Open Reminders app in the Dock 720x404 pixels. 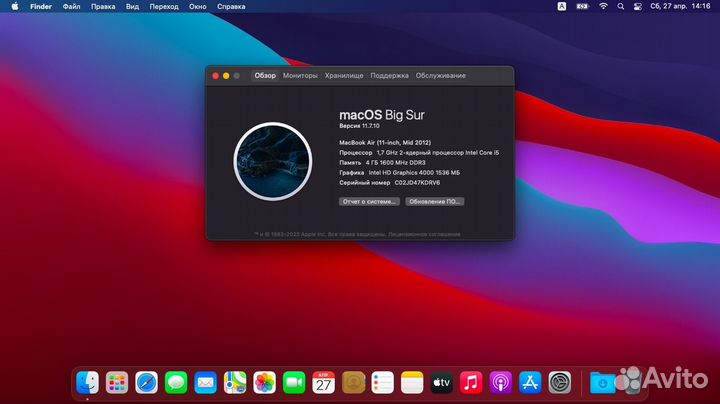pos(382,382)
